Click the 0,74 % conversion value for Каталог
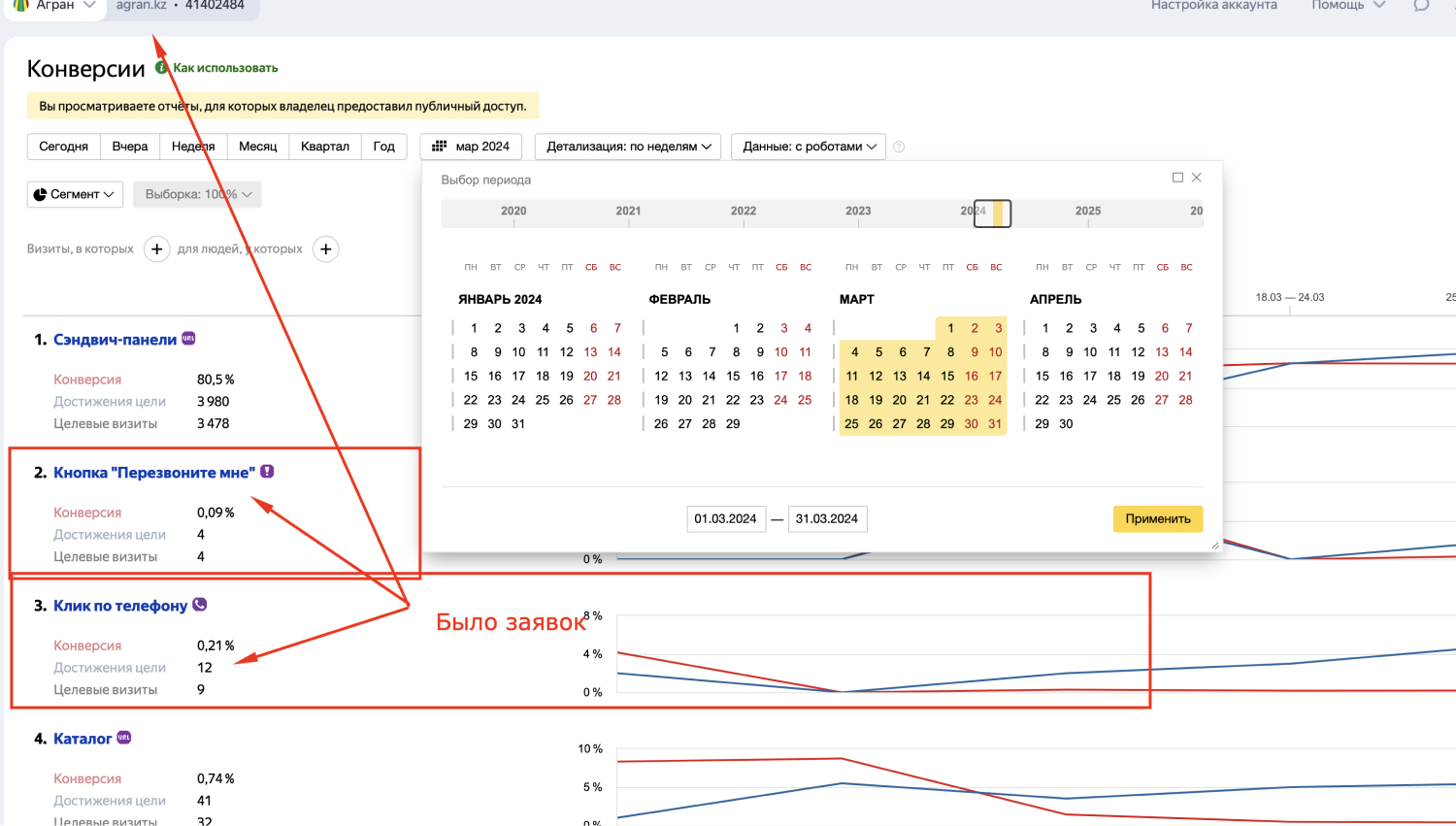This screenshot has height=826, width=1456. pyautogui.click(x=215, y=778)
